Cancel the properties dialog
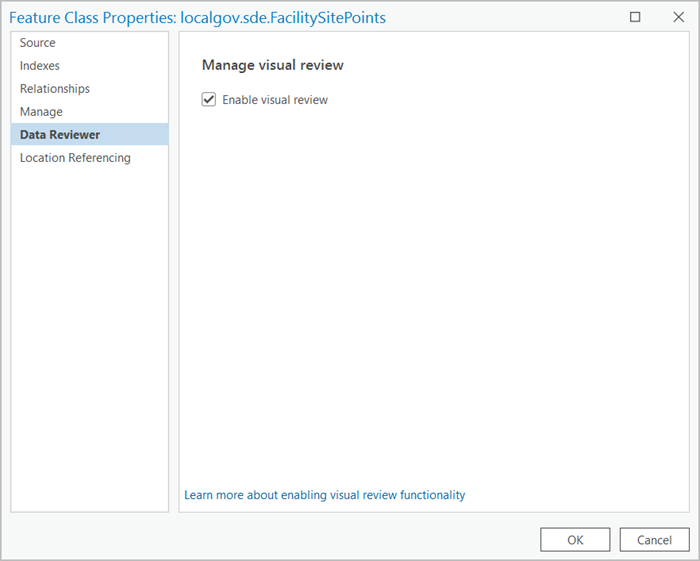Viewport: 700px width, 561px height. pos(654,540)
